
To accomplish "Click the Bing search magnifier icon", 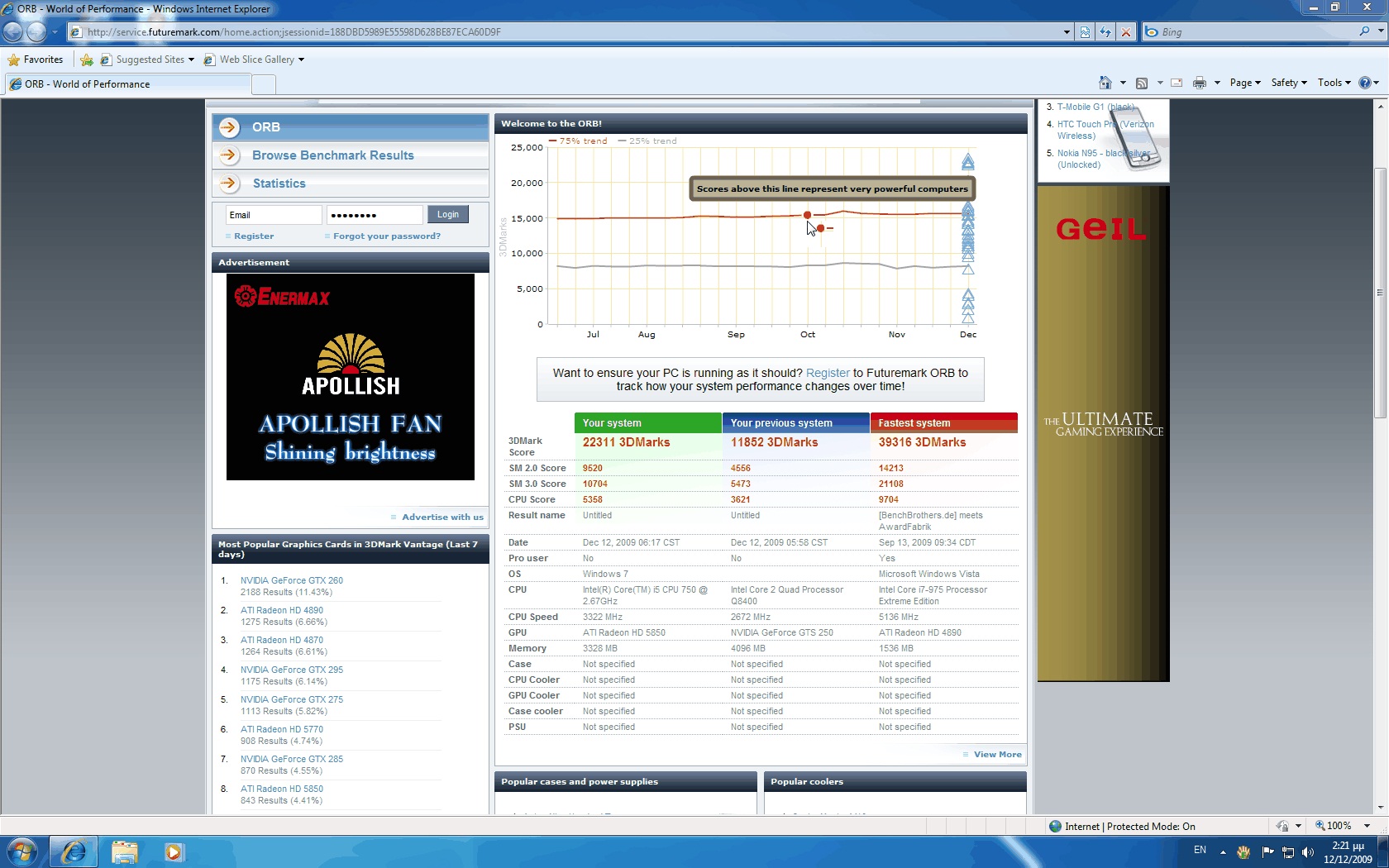I will click(x=1364, y=31).
